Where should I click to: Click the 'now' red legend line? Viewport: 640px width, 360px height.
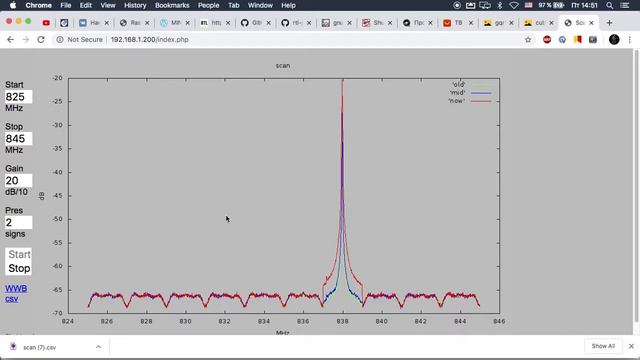point(481,101)
